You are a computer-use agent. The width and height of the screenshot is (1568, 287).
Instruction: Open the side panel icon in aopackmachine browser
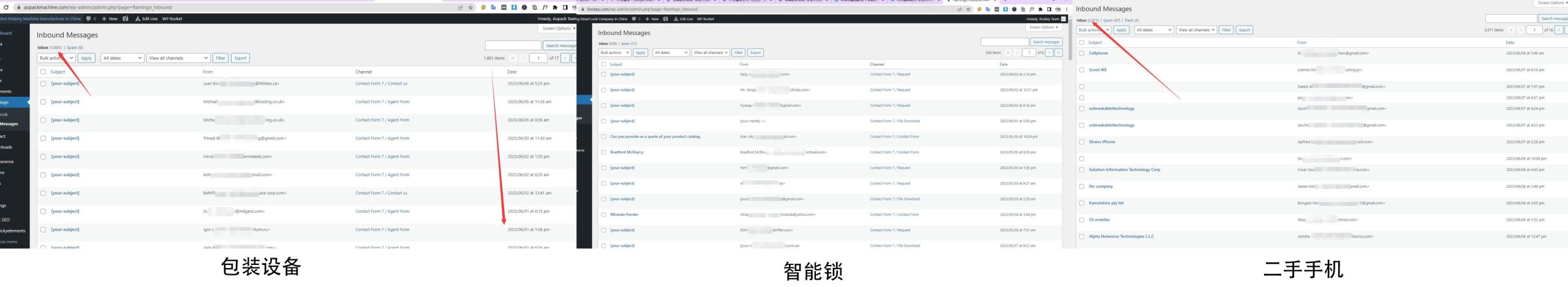(x=565, y=7)
